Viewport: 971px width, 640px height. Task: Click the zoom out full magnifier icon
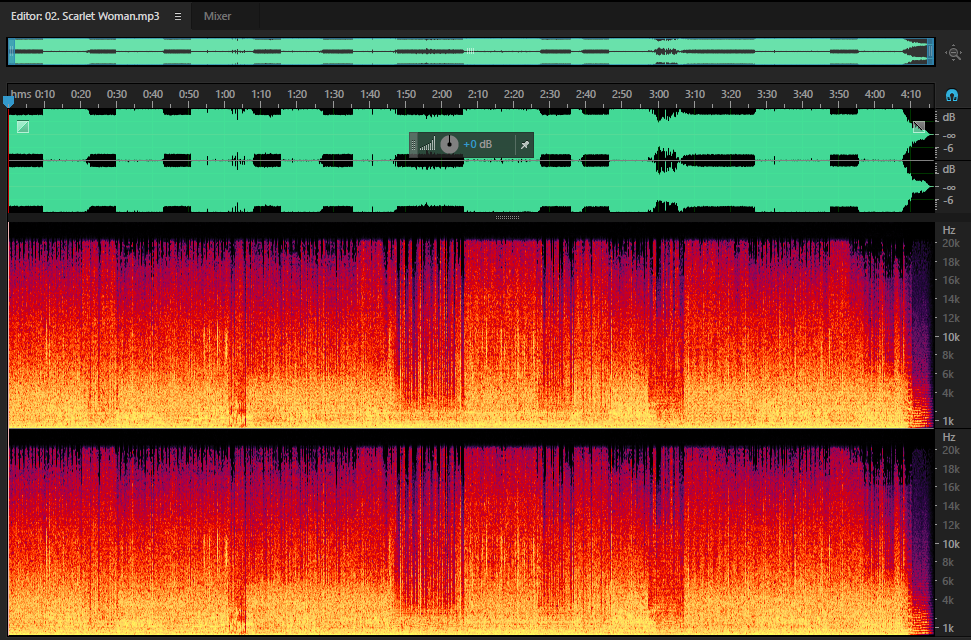pos(954,53)
